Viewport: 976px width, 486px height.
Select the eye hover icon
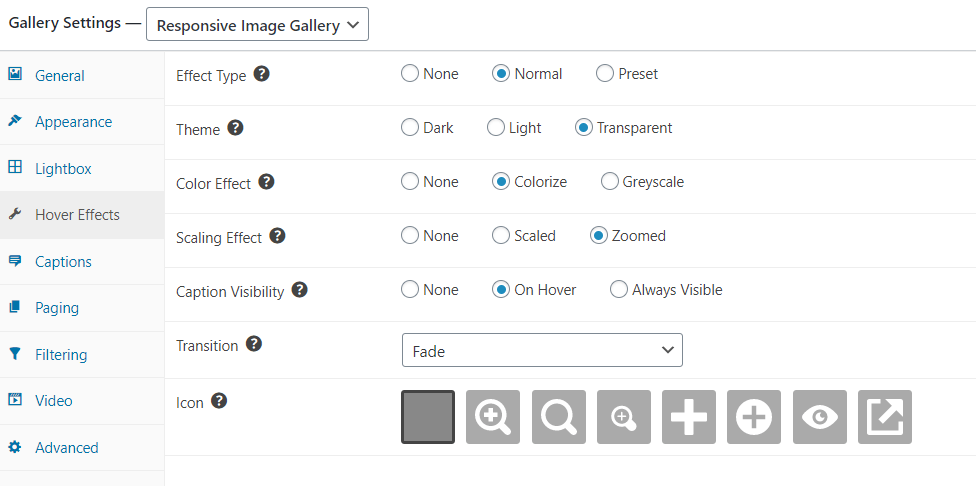pyautogui.click(x=820, y=417)
